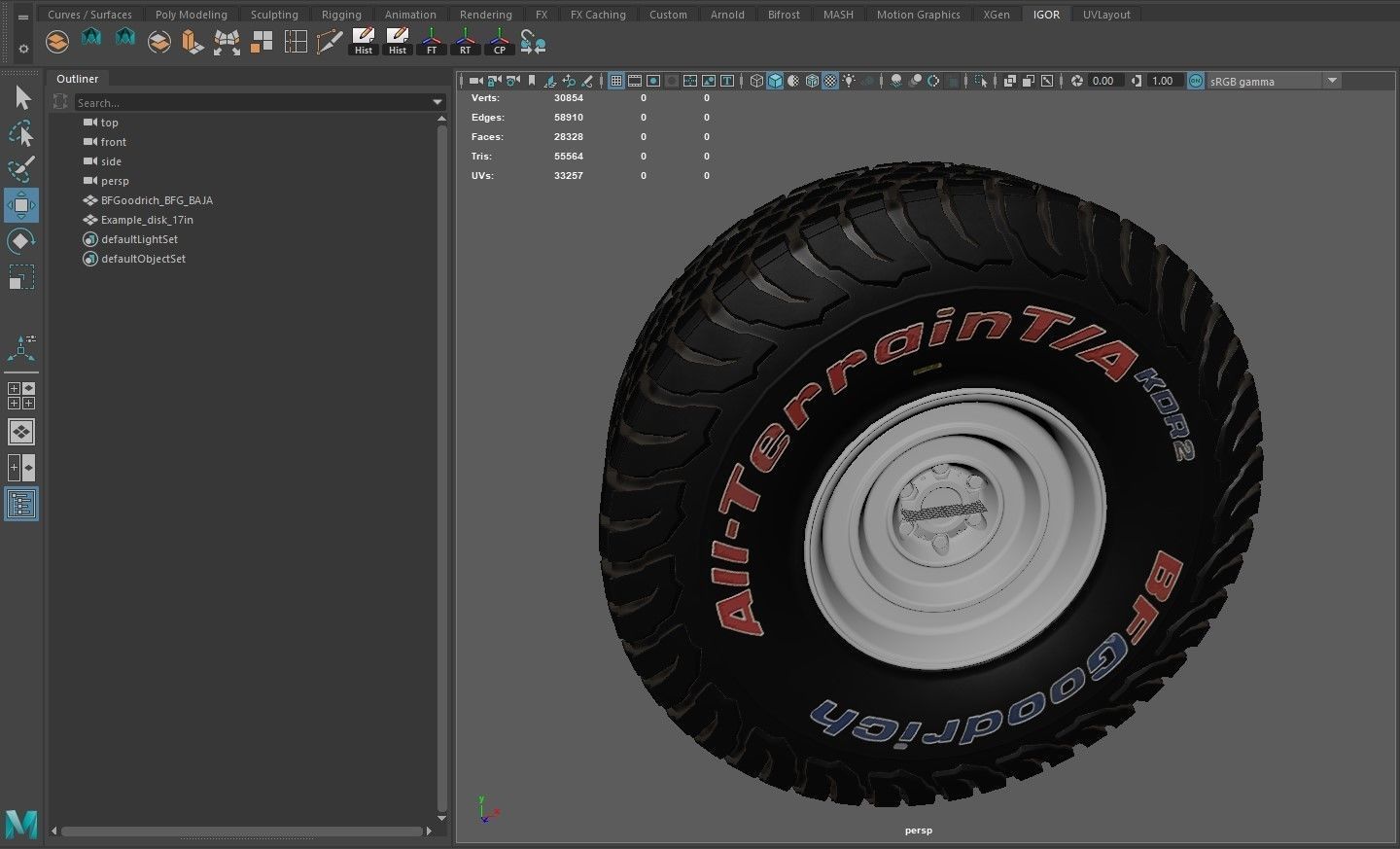Screen dimensions: 1400x849
Task: Select the top camera in Outliner
Action: pyautogui.click(x=109, y=123)
